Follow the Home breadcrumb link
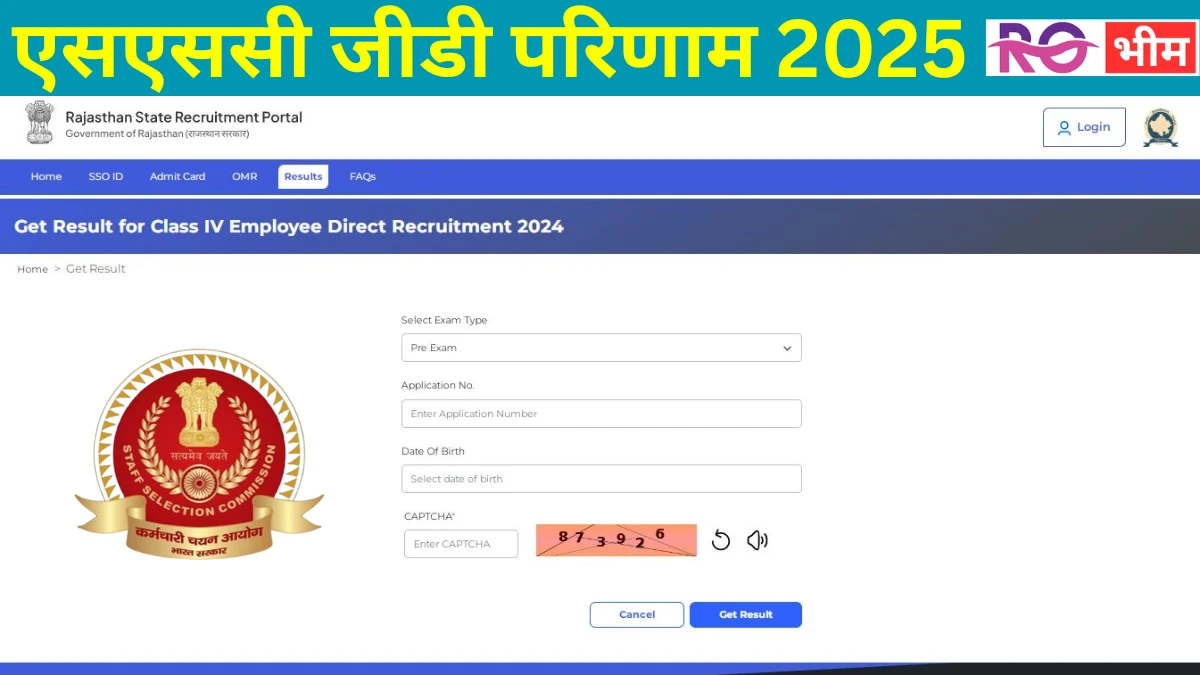This screenshot has width=1200, height=675. pyautogui.click(x=32, y=269)
